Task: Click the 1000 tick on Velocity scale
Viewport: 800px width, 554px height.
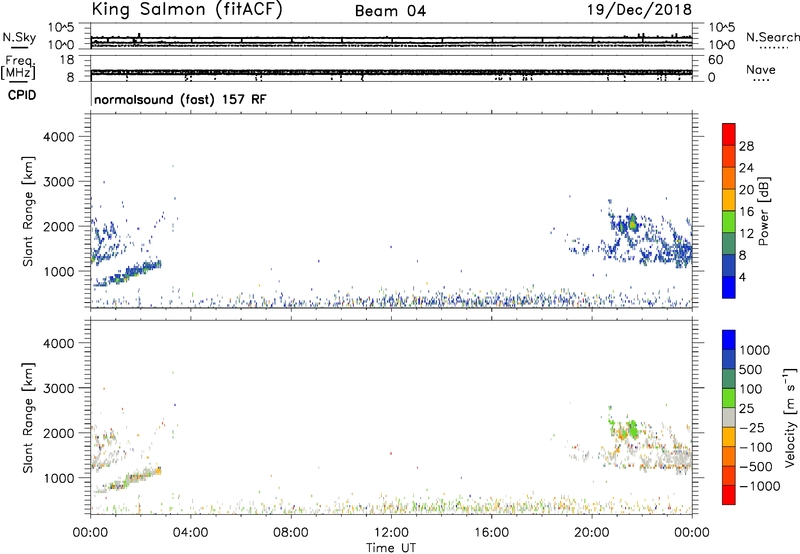Action: point(755,350)
